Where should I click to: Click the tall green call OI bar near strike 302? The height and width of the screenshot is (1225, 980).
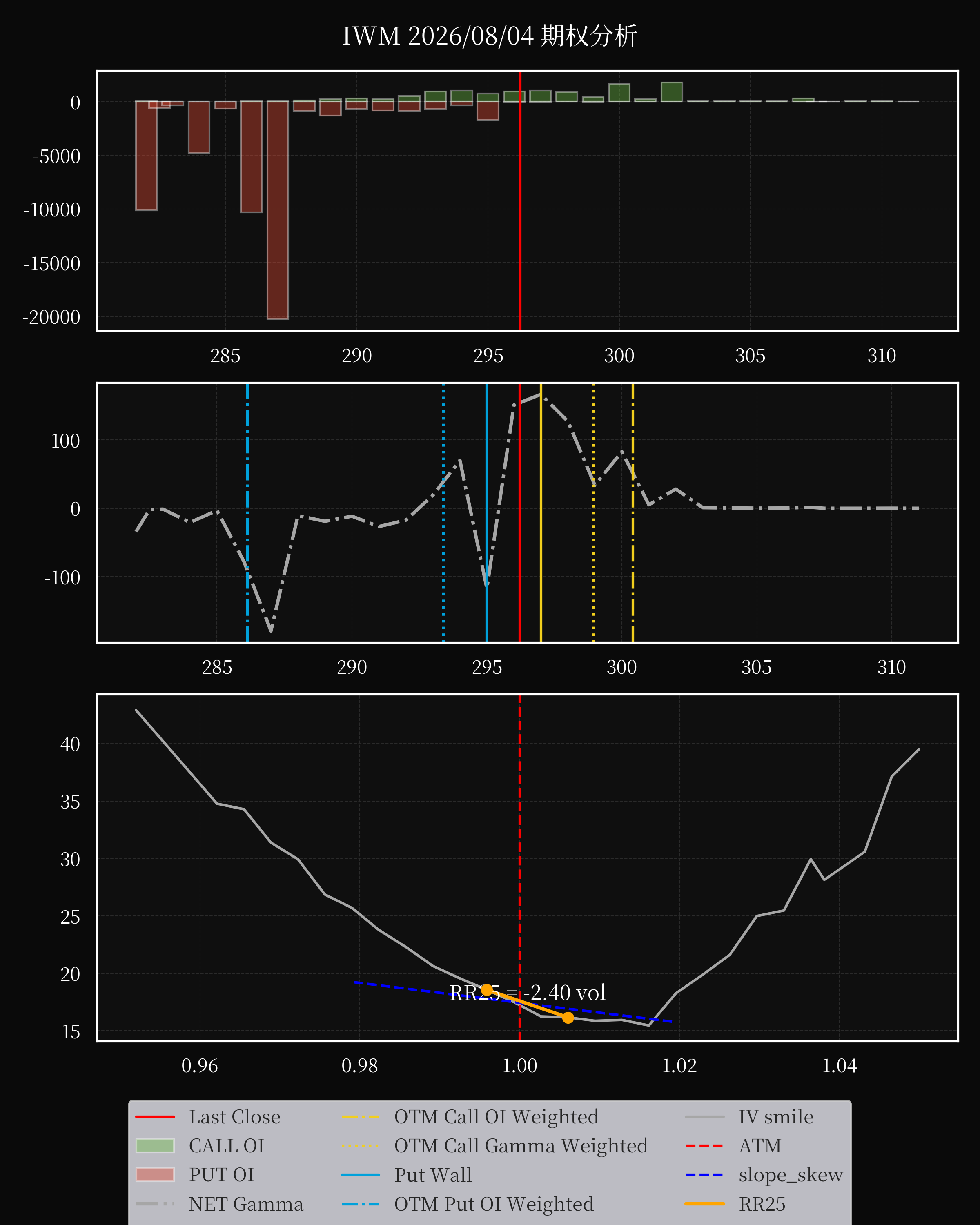pos(672,92)
